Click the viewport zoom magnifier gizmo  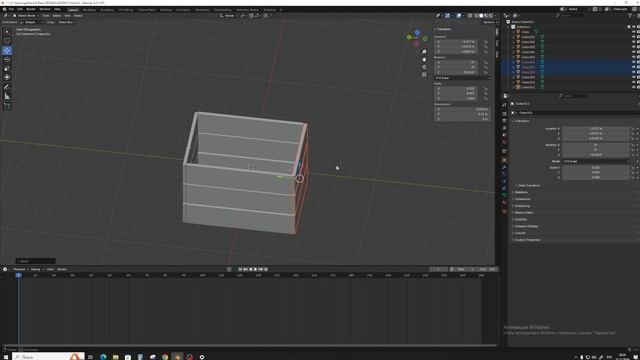(x=424, y=52)
